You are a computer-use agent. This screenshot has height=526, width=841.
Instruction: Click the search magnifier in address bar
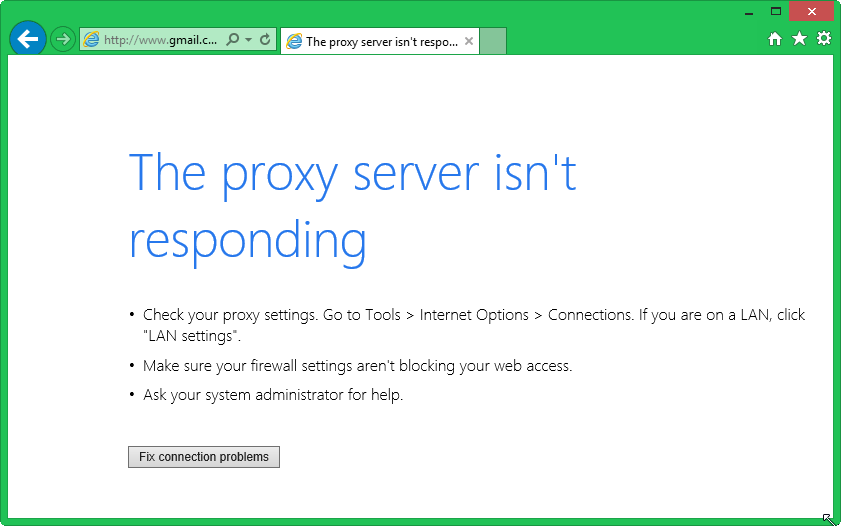[233, 40]
